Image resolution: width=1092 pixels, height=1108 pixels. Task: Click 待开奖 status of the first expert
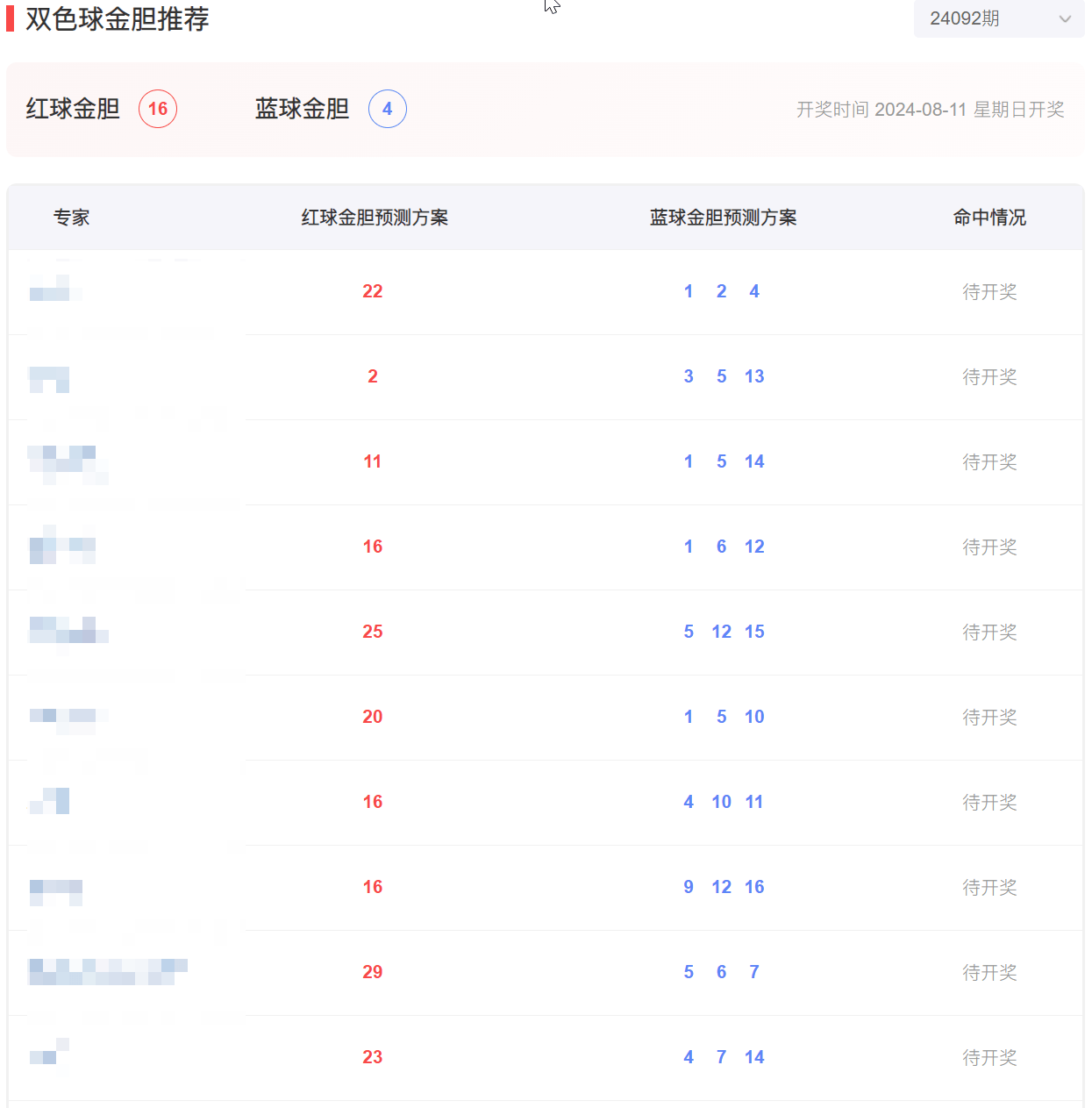[989, 292]
